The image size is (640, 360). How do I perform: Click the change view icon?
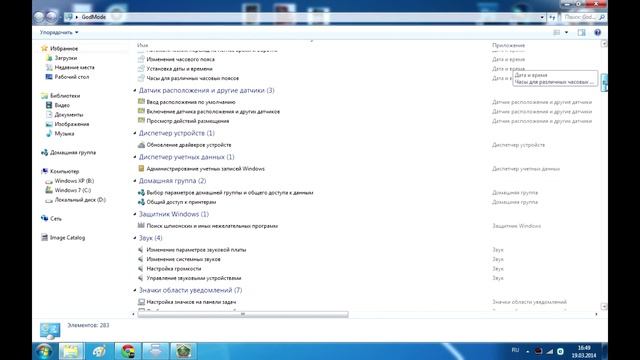(x=557, y=32)
